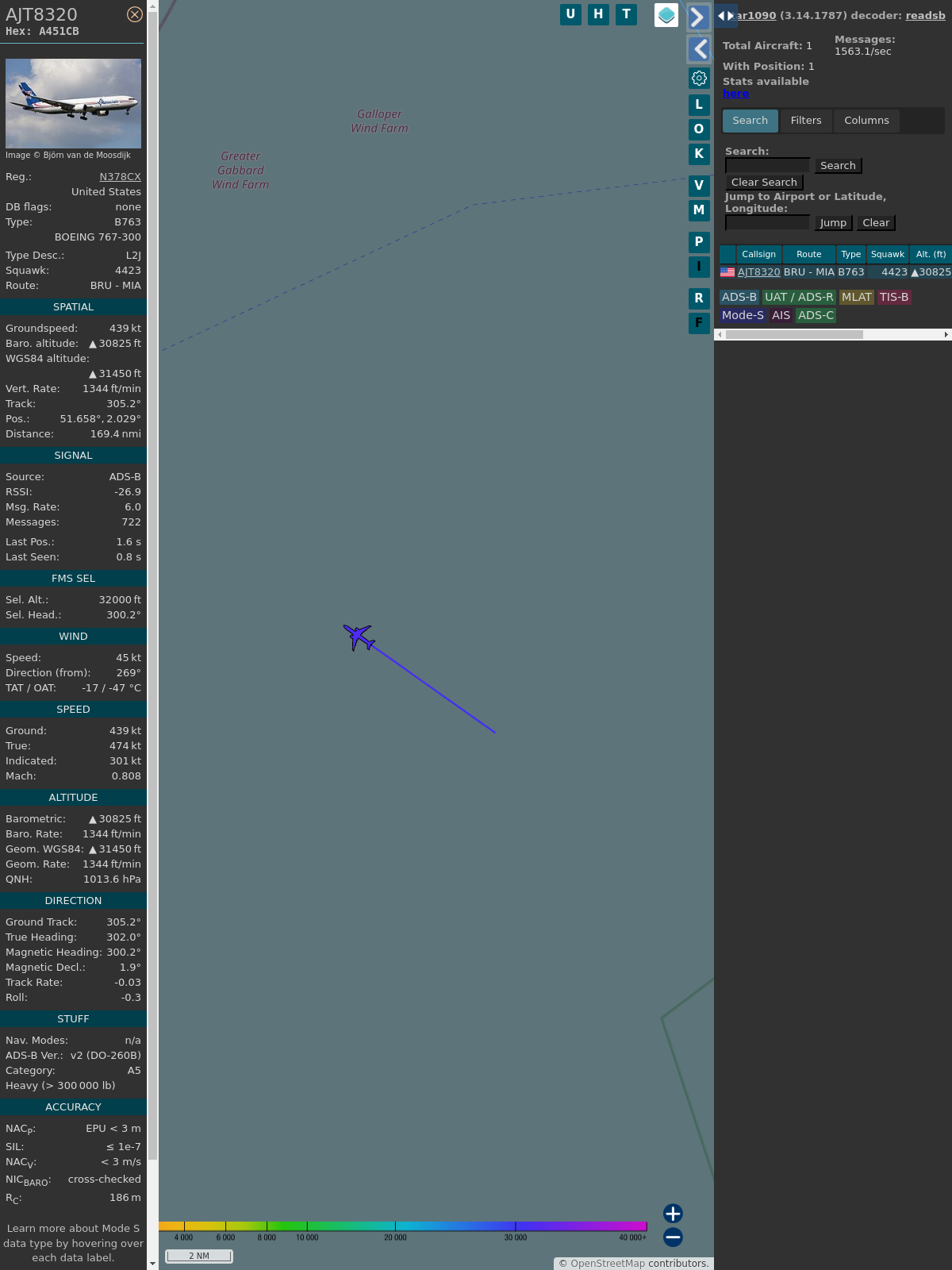Click the zoom in plus button

[x=673, y=1213]
